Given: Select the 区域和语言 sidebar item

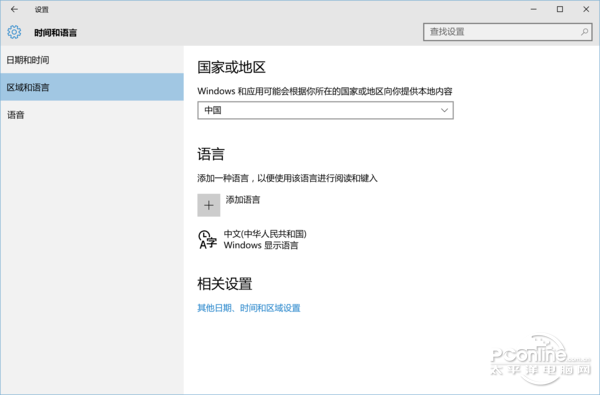Looking at the screenshot, I should coord(92,87).
